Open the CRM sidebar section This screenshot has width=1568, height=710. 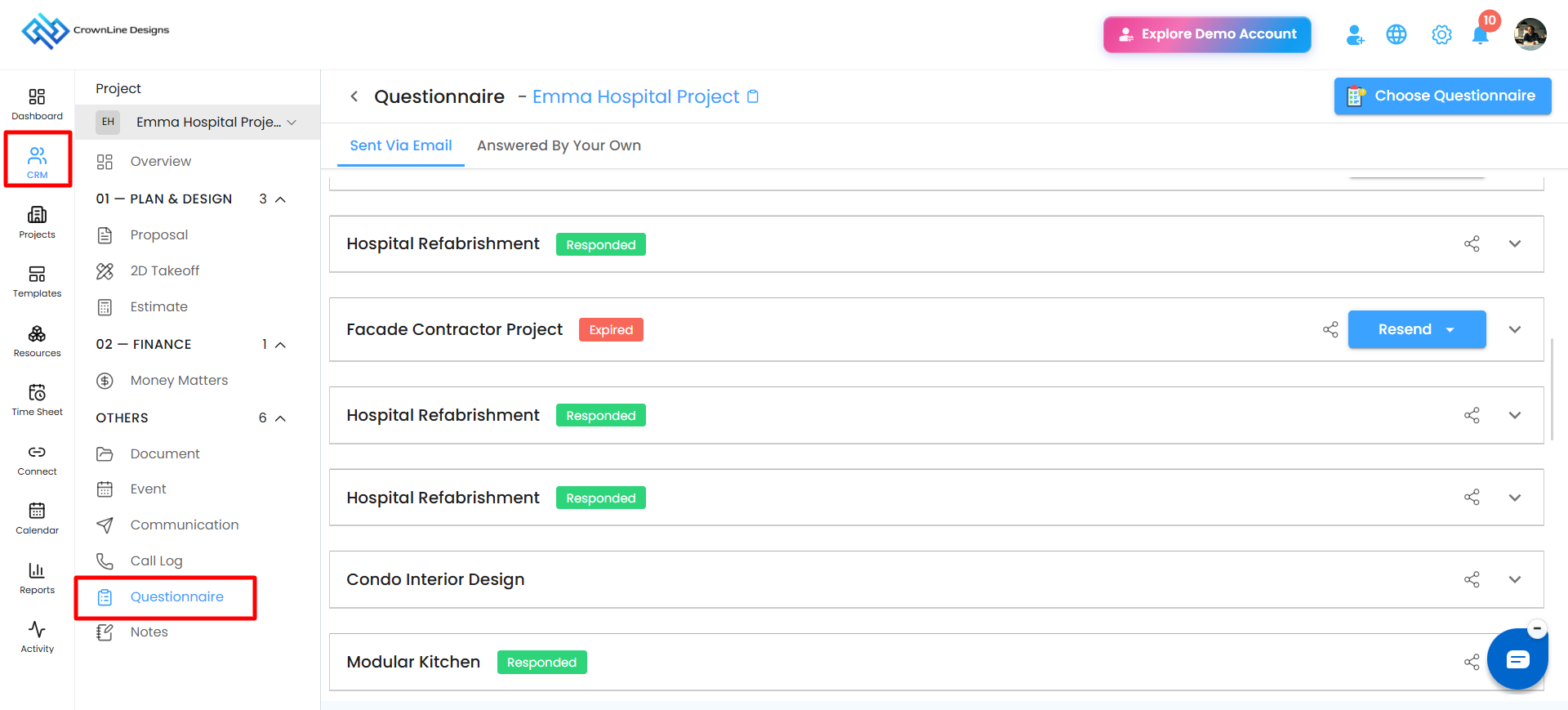(38, 162)
